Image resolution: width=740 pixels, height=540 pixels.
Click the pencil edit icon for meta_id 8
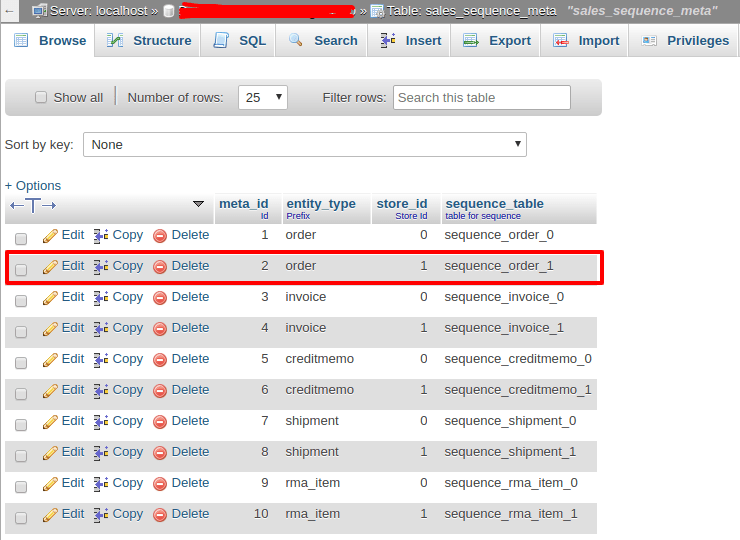50,453
